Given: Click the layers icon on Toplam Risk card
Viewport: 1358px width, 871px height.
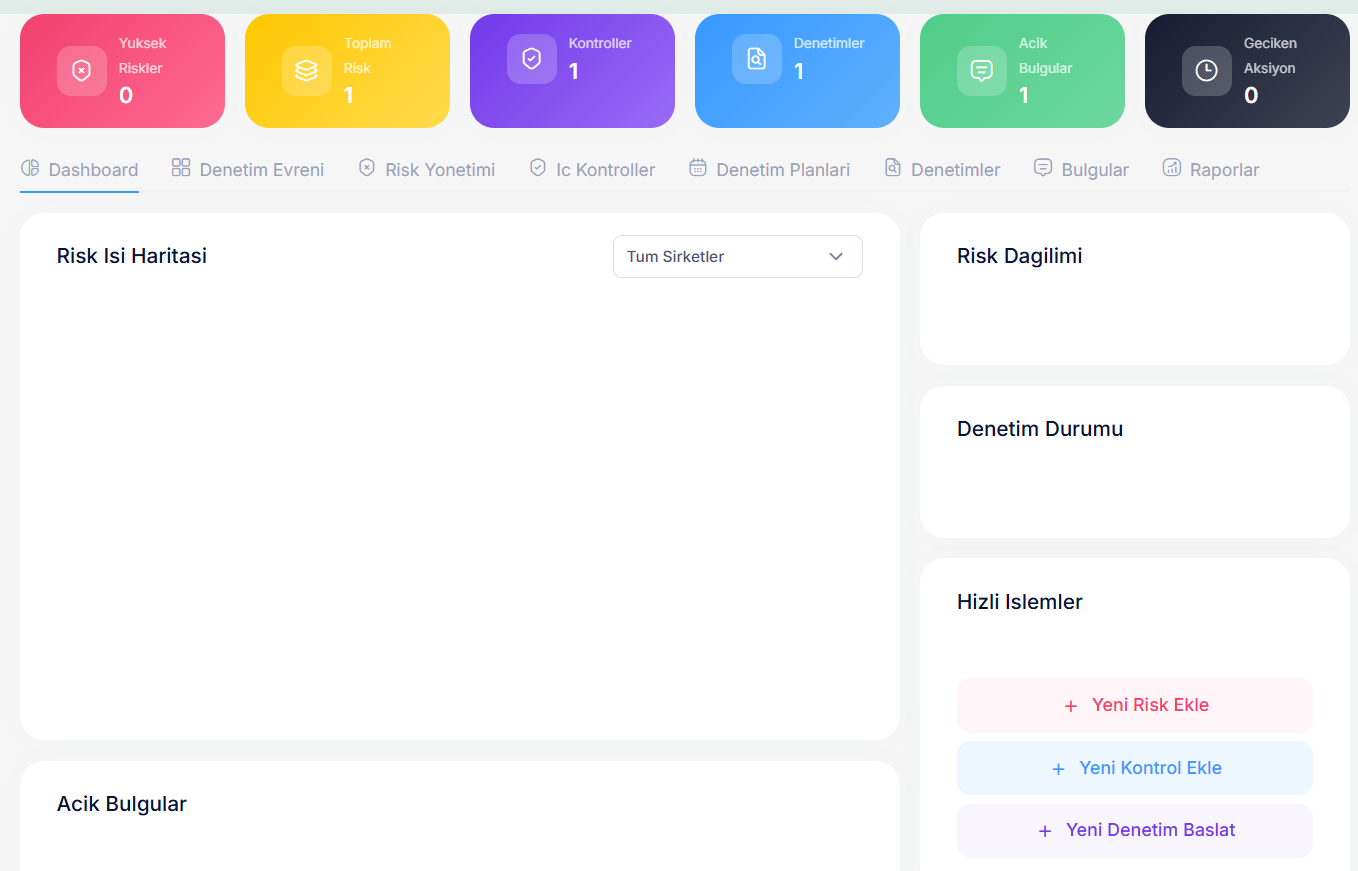Looking at the screenshot, I should point(306,71).
